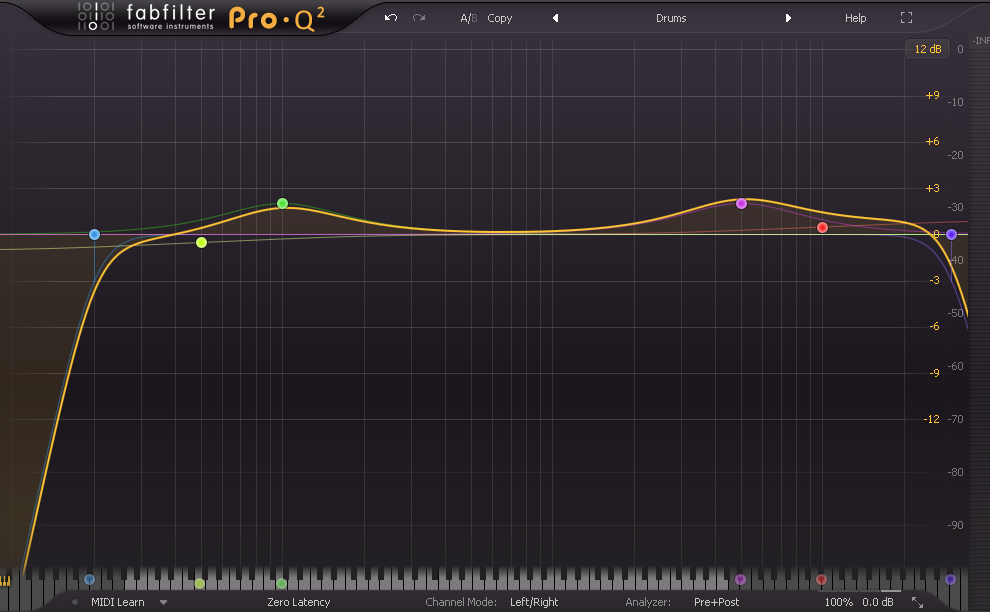This screenshot has height=612, width=990.
Task: Toggle the A/B state switch
Action: (x=468, y=18)
